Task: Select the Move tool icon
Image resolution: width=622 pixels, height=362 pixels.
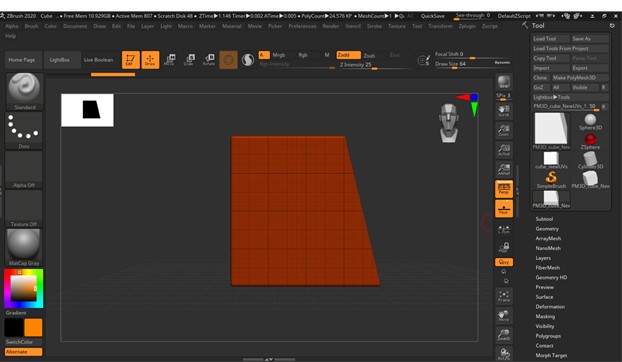Action: point(170,60)
